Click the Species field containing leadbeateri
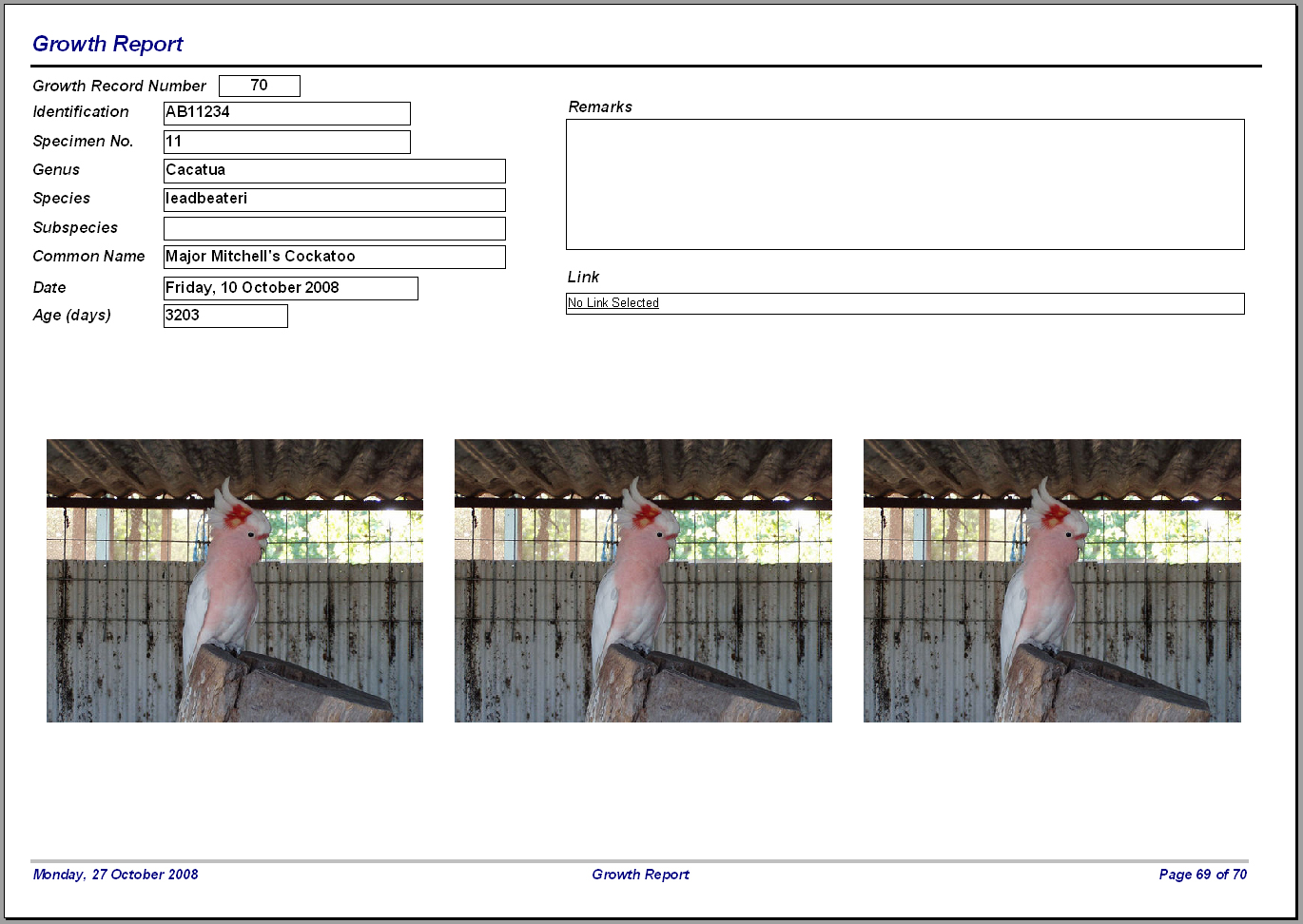 pos(335,200)
